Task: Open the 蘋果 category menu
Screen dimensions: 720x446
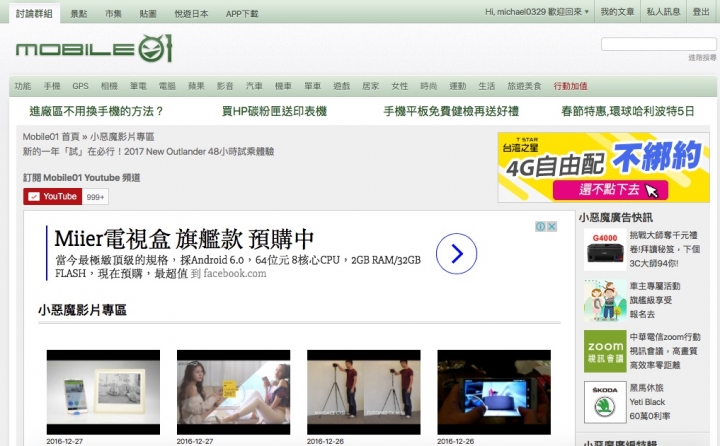Action: (x=196, y=86)
